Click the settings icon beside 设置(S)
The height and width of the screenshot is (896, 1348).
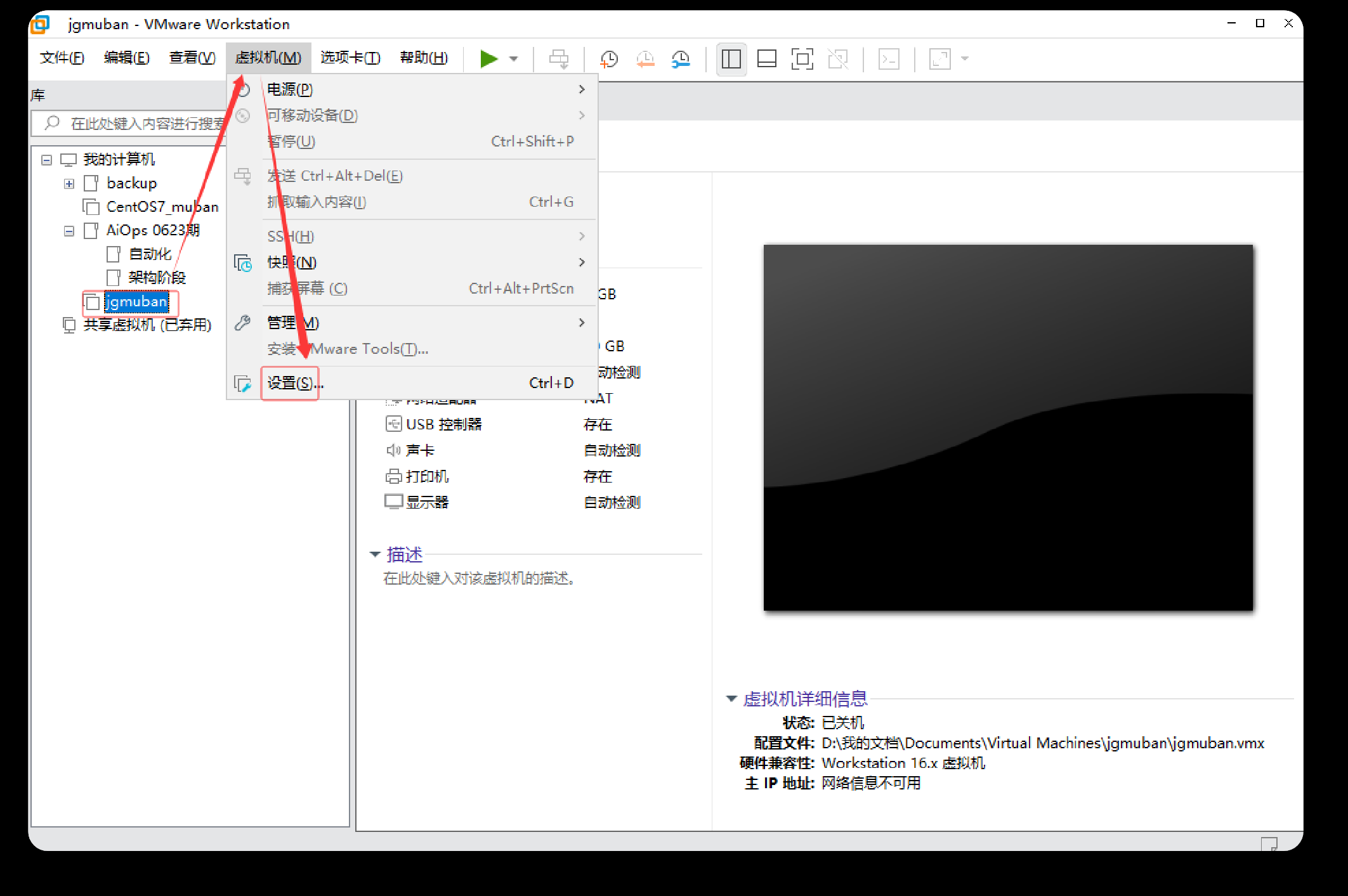243,383
